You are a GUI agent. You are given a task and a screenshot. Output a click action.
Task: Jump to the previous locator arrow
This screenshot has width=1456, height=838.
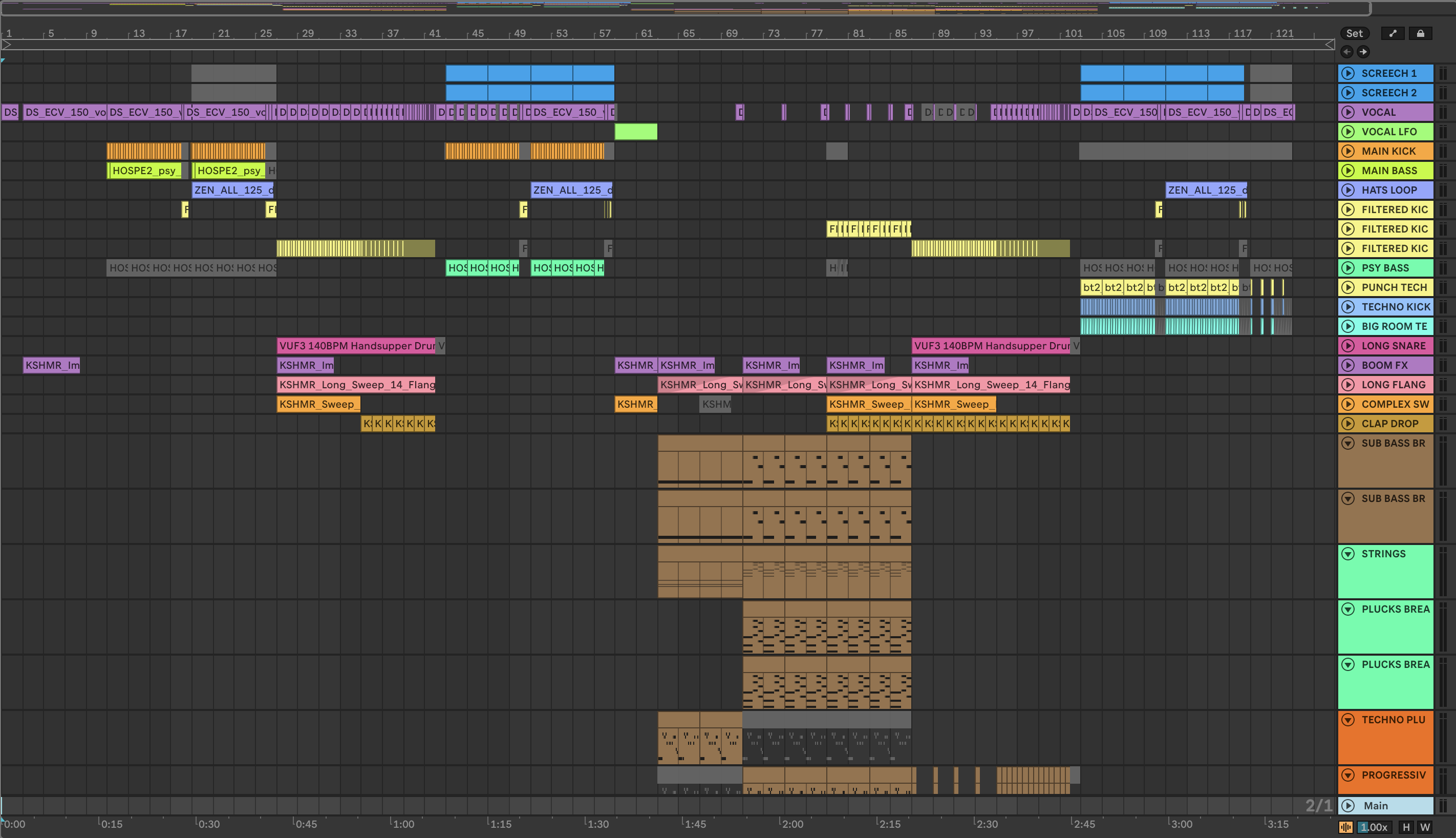point(1347,52)
